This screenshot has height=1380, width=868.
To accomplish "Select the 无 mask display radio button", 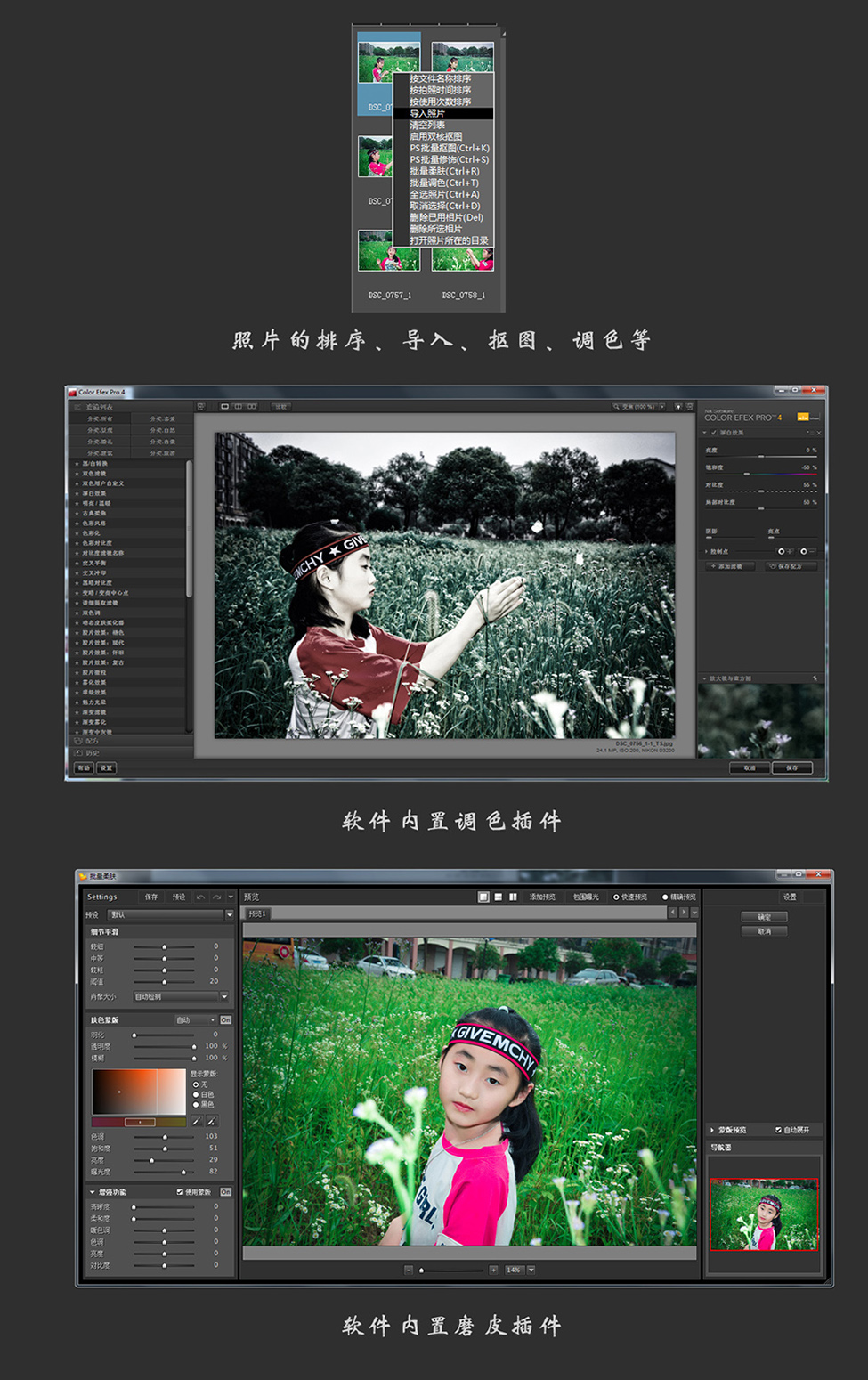I will click(x=196, y=1084).
